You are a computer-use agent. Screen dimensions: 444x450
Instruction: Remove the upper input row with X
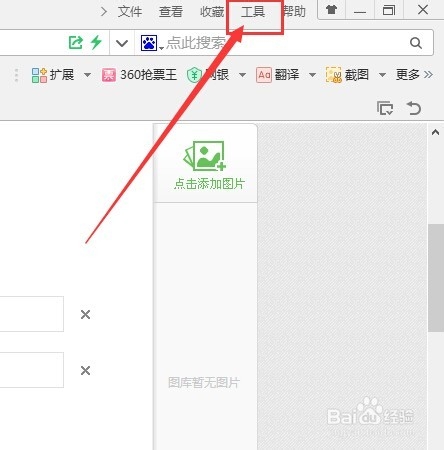(x=86, y=314)
